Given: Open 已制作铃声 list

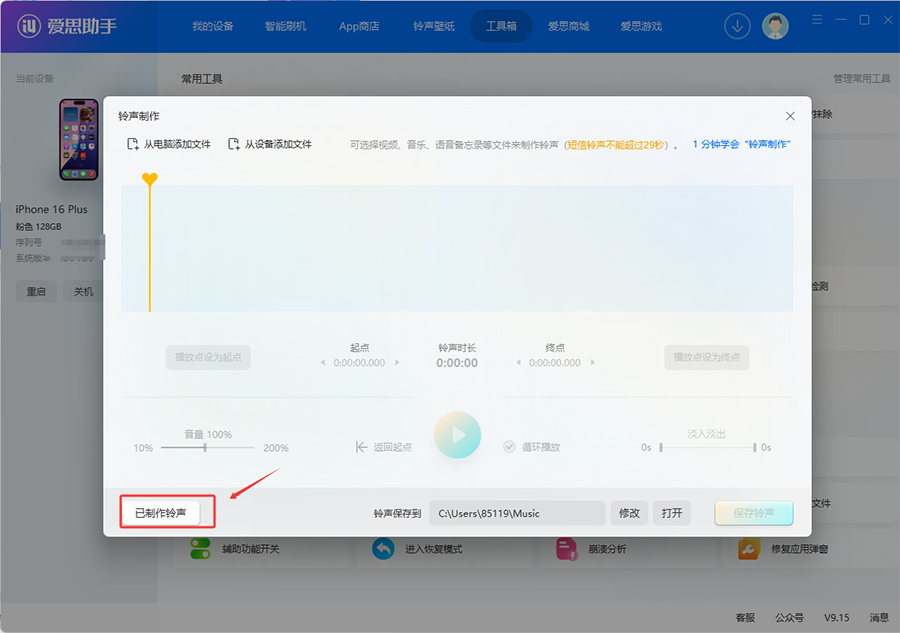Looking at the screenshot, I should (x=161, y=512).
